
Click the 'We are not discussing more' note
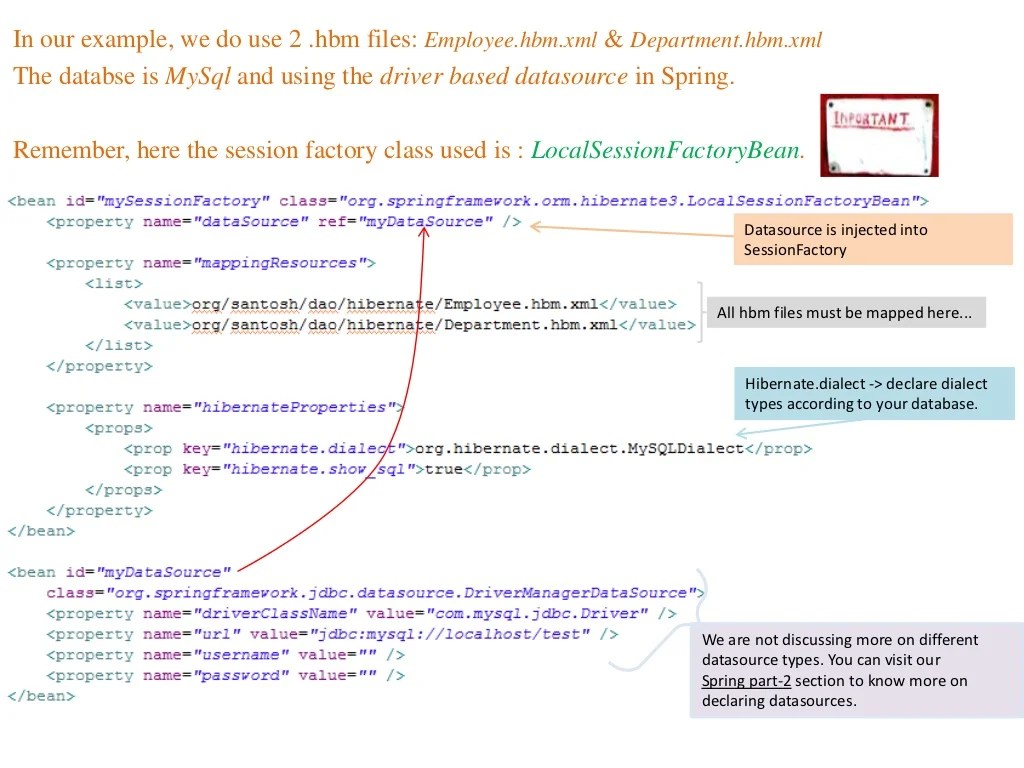pos(857,670)
